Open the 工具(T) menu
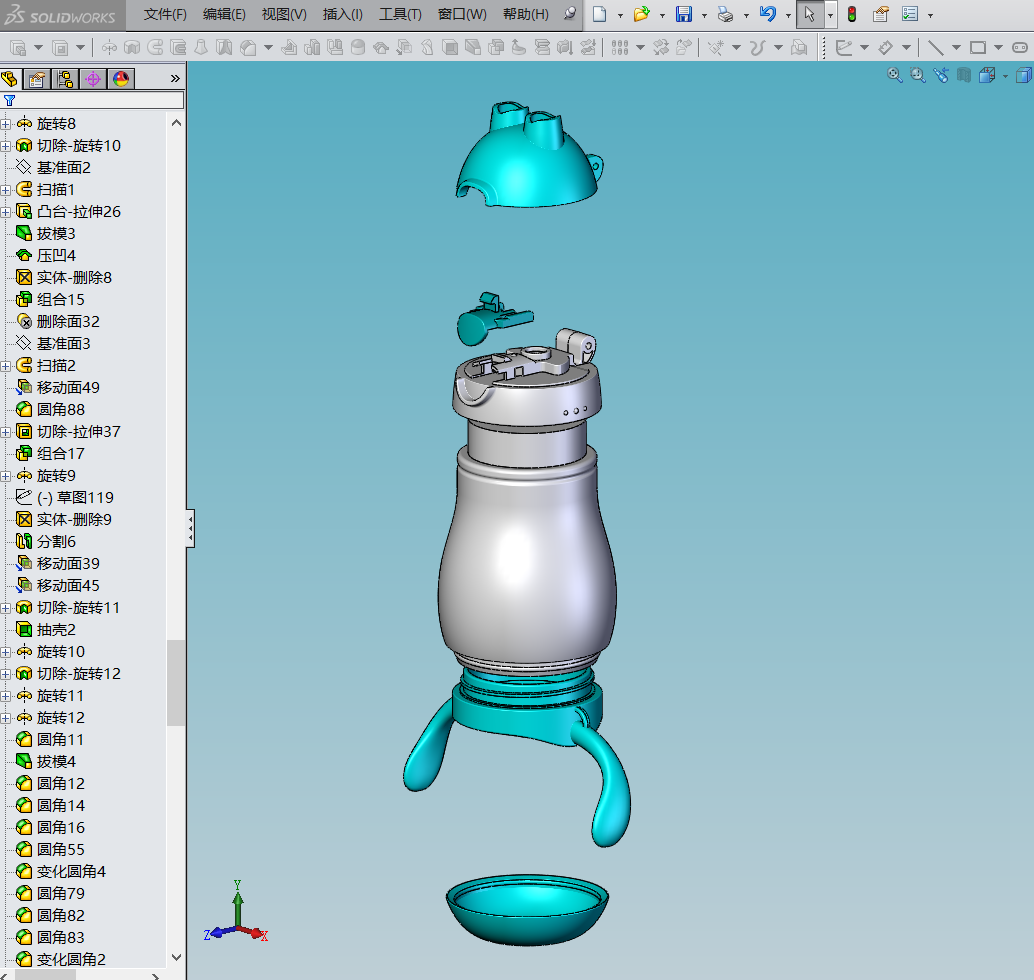Screen dimensions: 1034x980 point(400,15)
